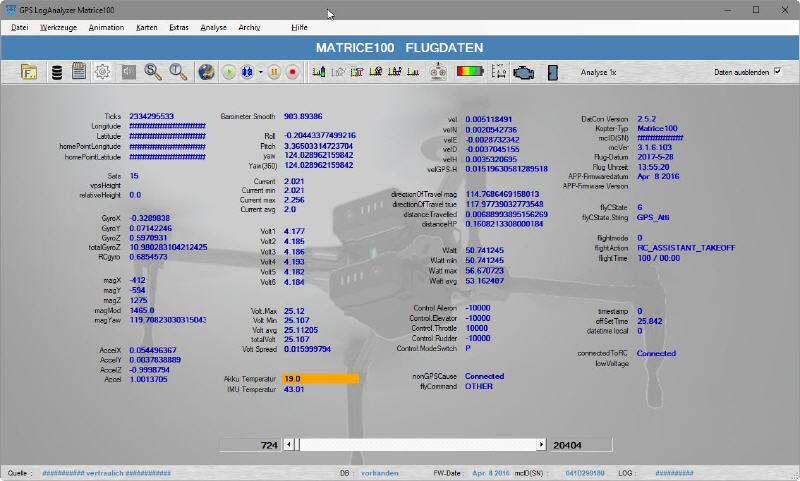Click the timeline scrollbar right arrow
This screenshot has width=800, height=481.
[x=541, y=445]
